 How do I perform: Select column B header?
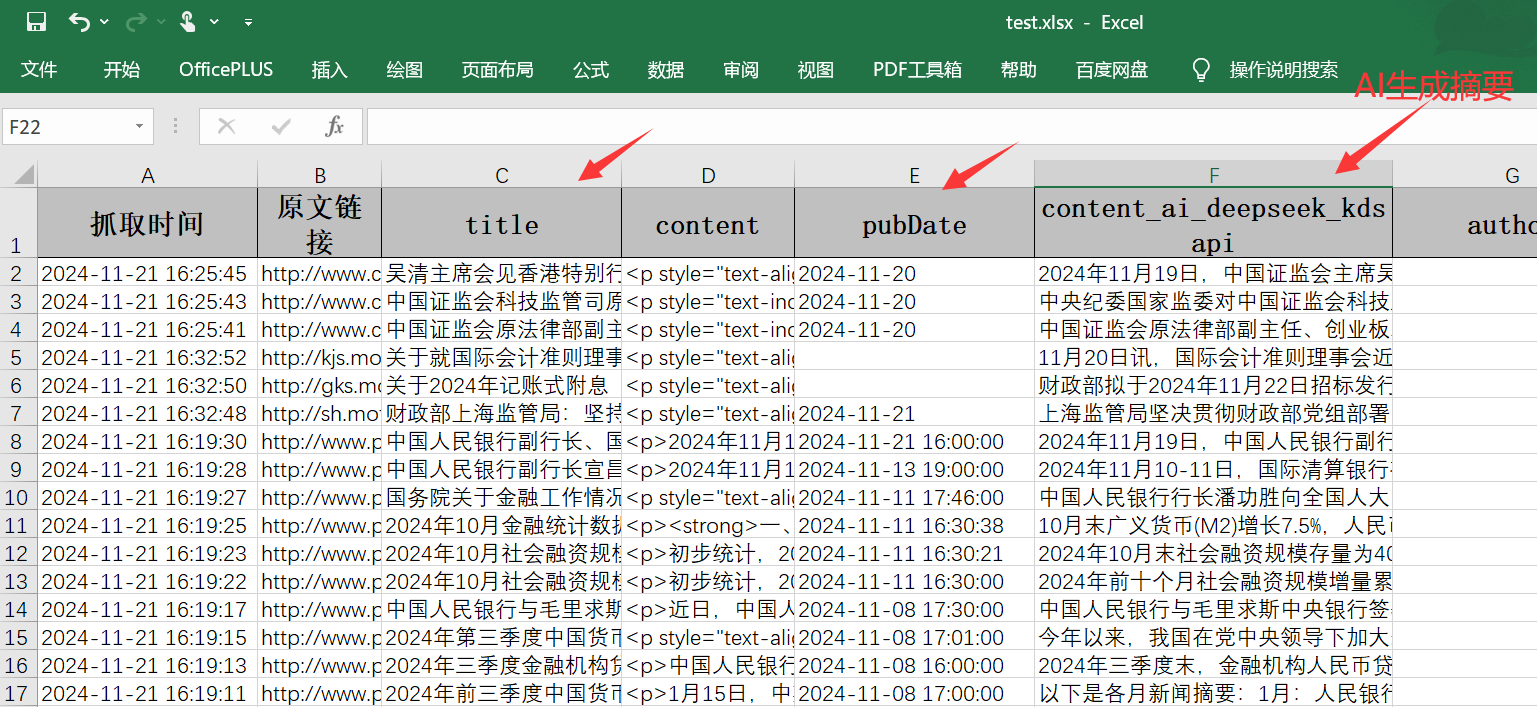click(x=320, y=175)
